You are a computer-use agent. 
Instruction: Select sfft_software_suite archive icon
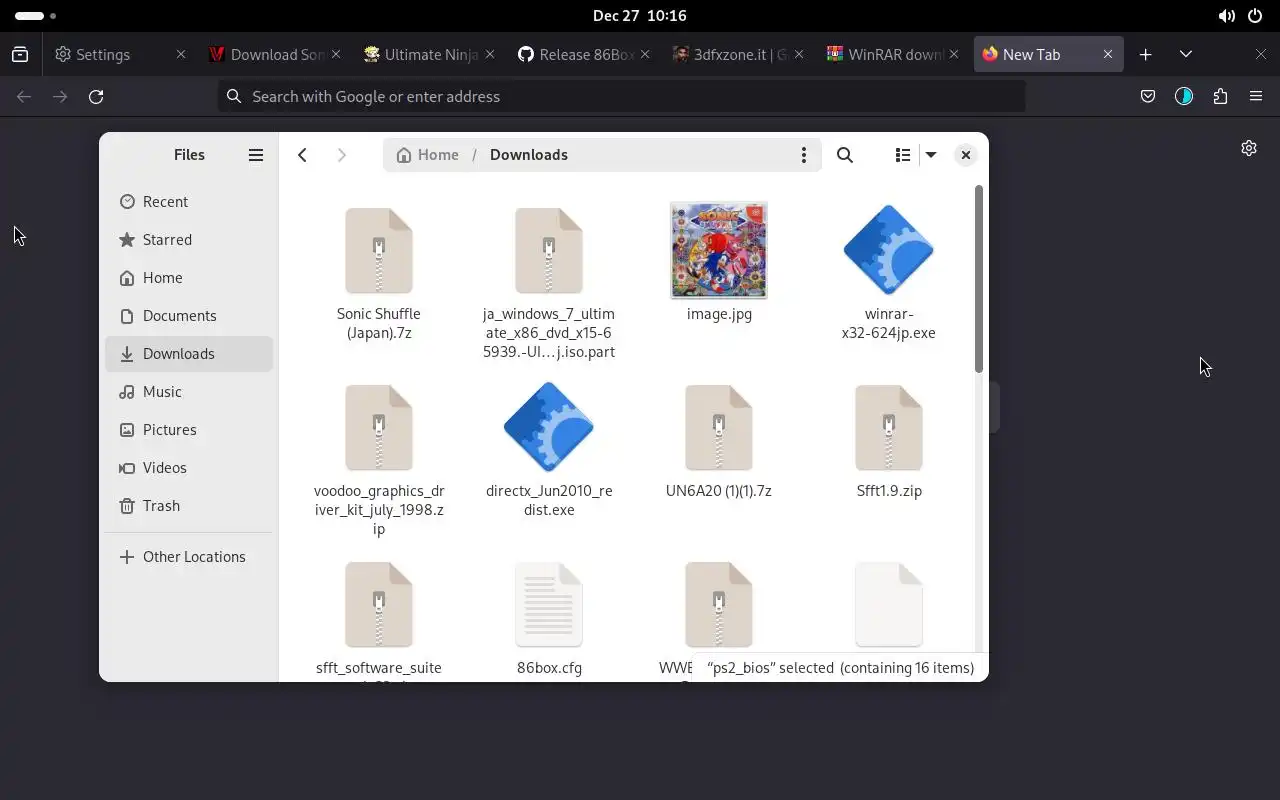coord(379,605)
